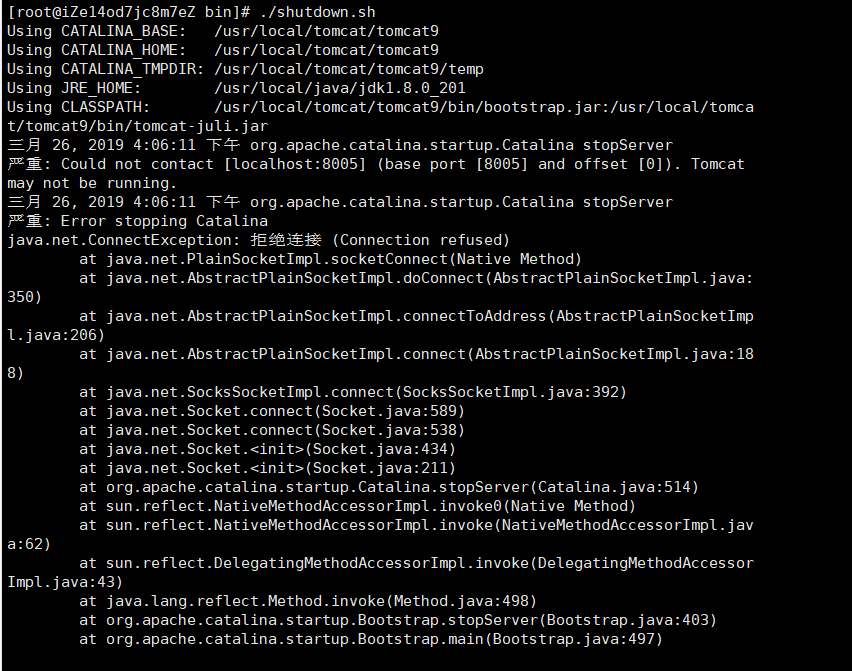This screenshot has height=671, width=852.
Task: Click the JRE_HOME jdk1.8.0_201 path
Action: 340,88
